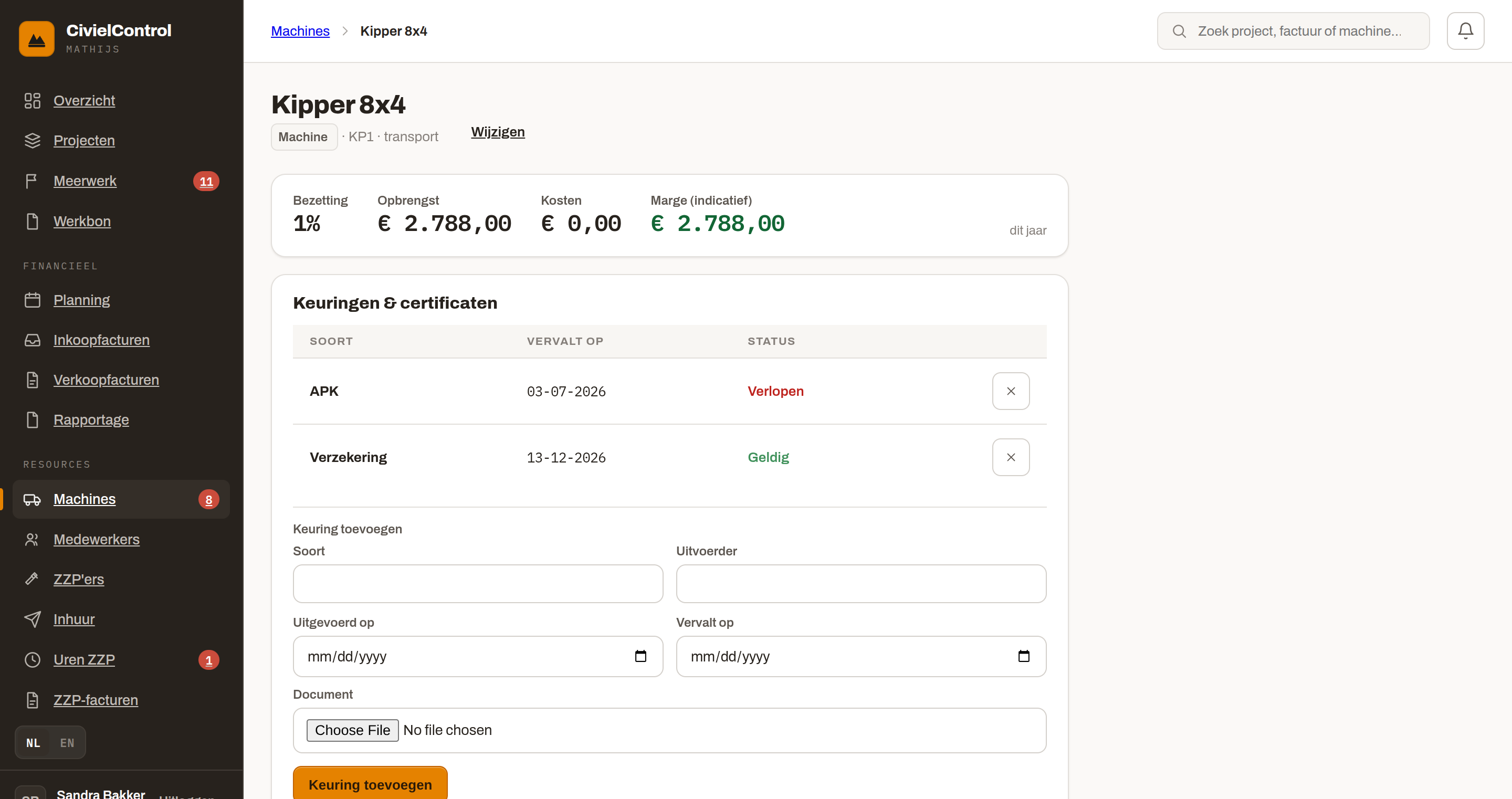Click the Machines breadcrumb link
Image resolution: width=1512 pixels, height=799 pixels.
pyautogui.click(x=300, y=31)
